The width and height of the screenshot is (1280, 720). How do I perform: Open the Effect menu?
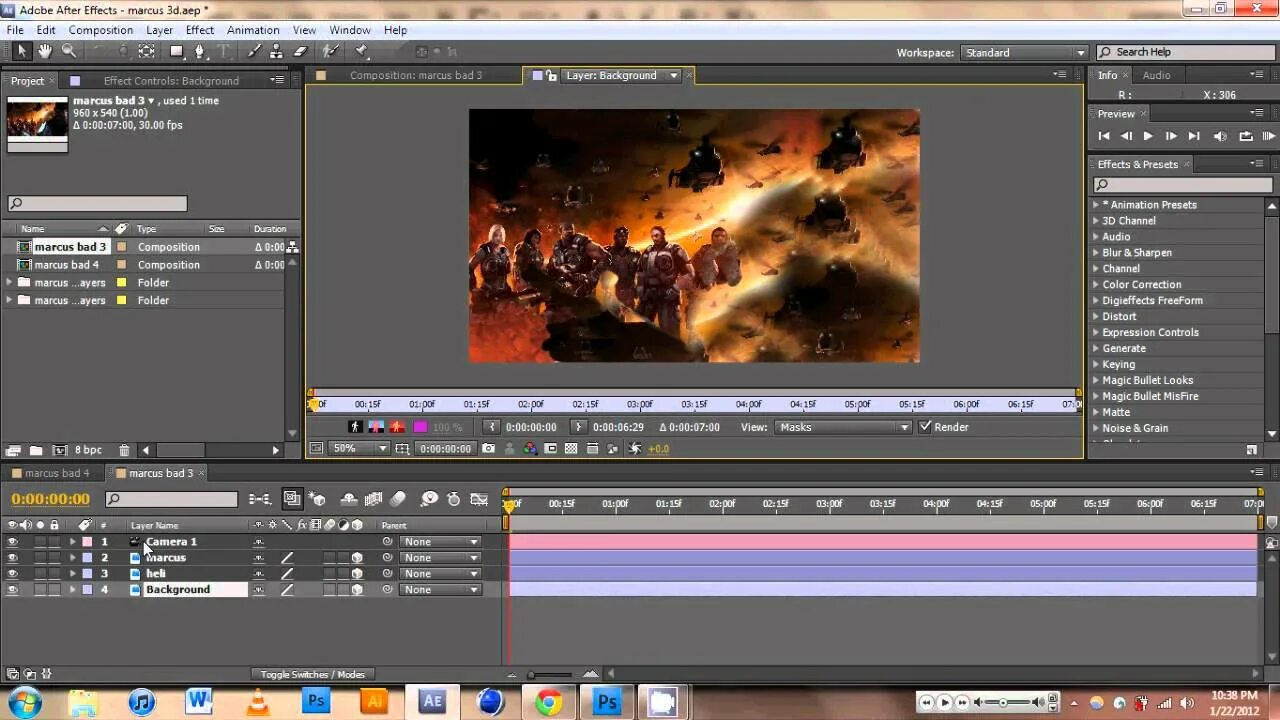click(x=200, y=30)
